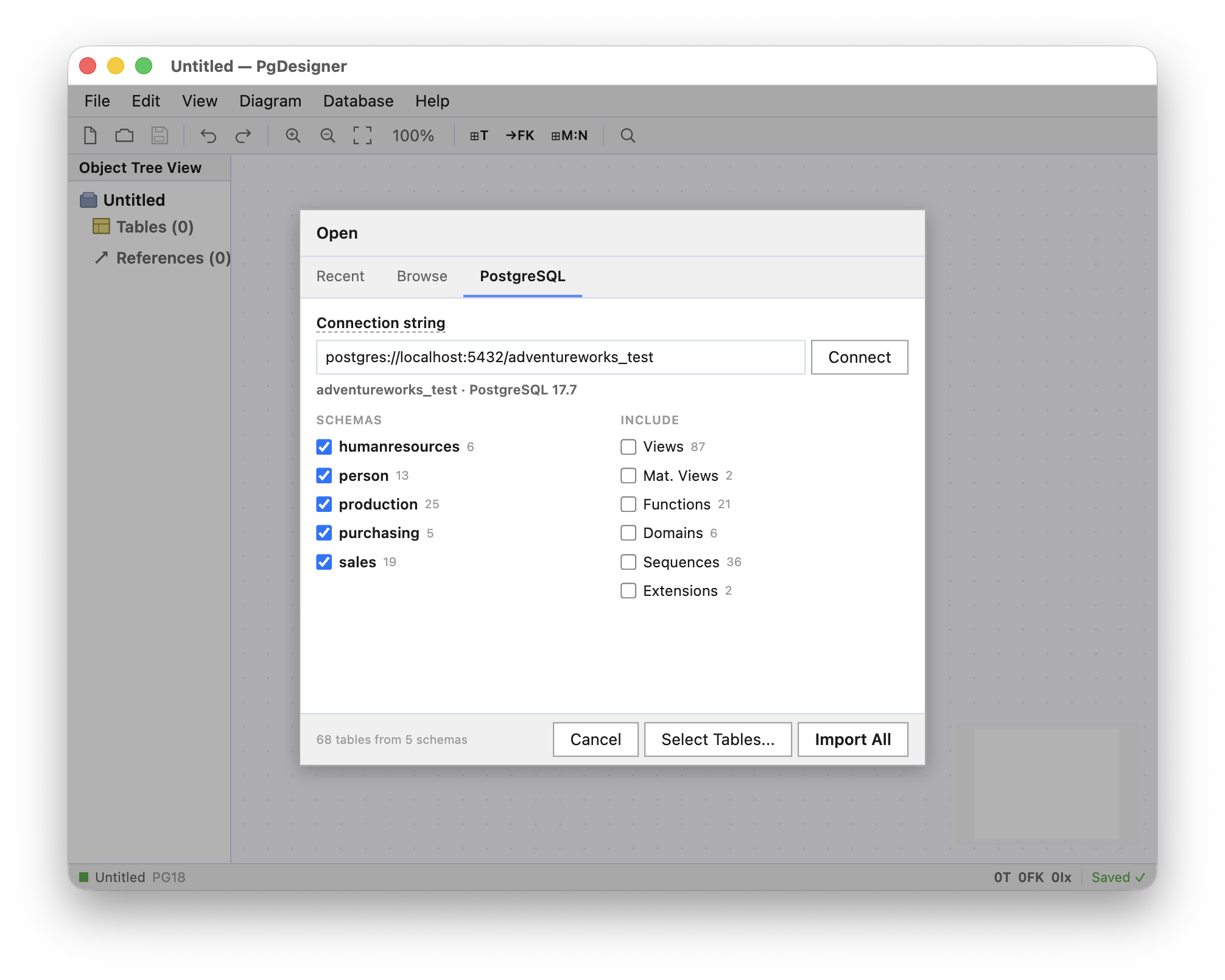Open the Help menu
Viewport: 1225px width, 980px height.
tap(432, 101)
